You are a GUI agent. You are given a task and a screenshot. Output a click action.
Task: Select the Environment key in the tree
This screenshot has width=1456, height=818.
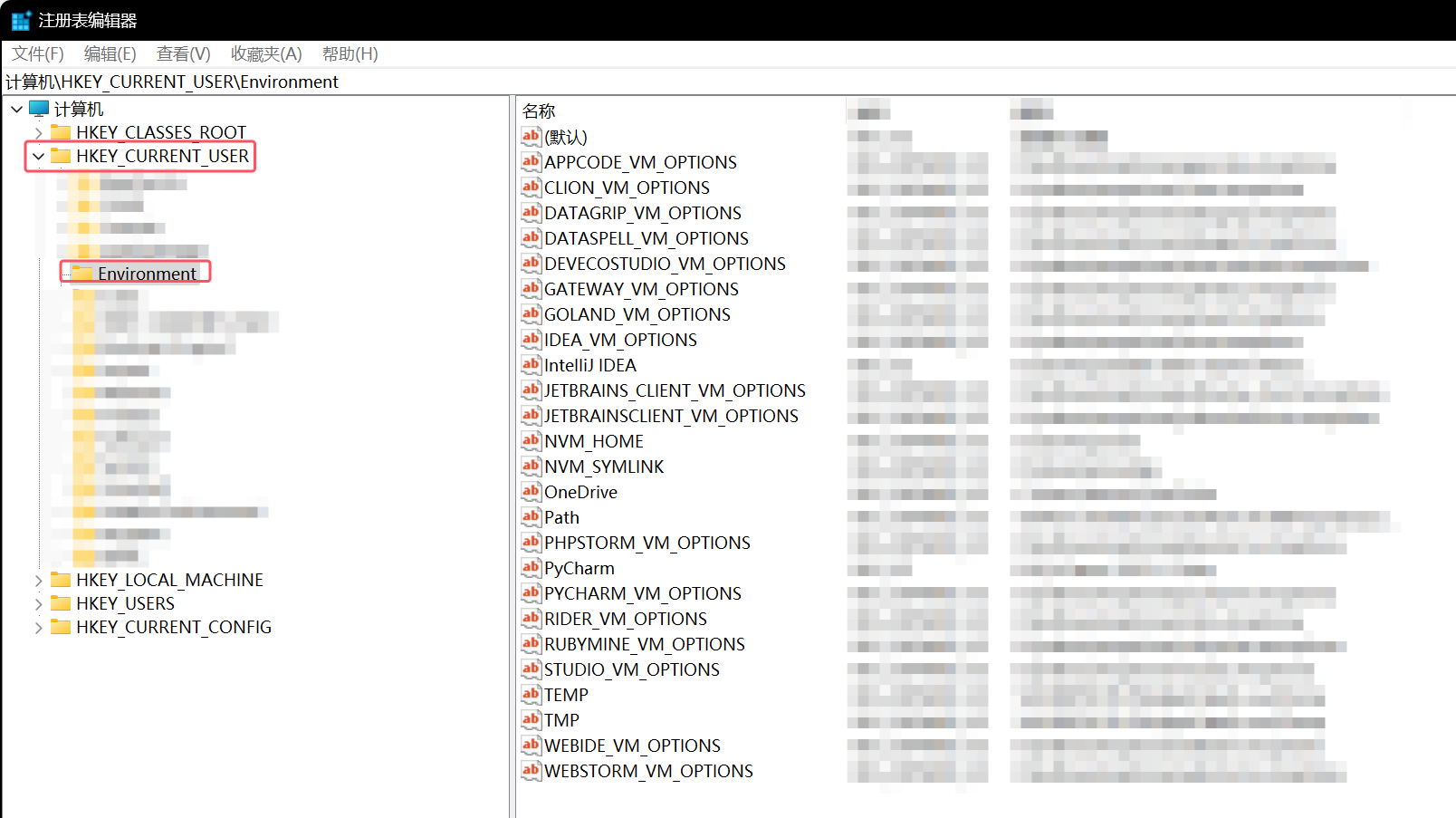pyautogui.click(x=147, y=274)
